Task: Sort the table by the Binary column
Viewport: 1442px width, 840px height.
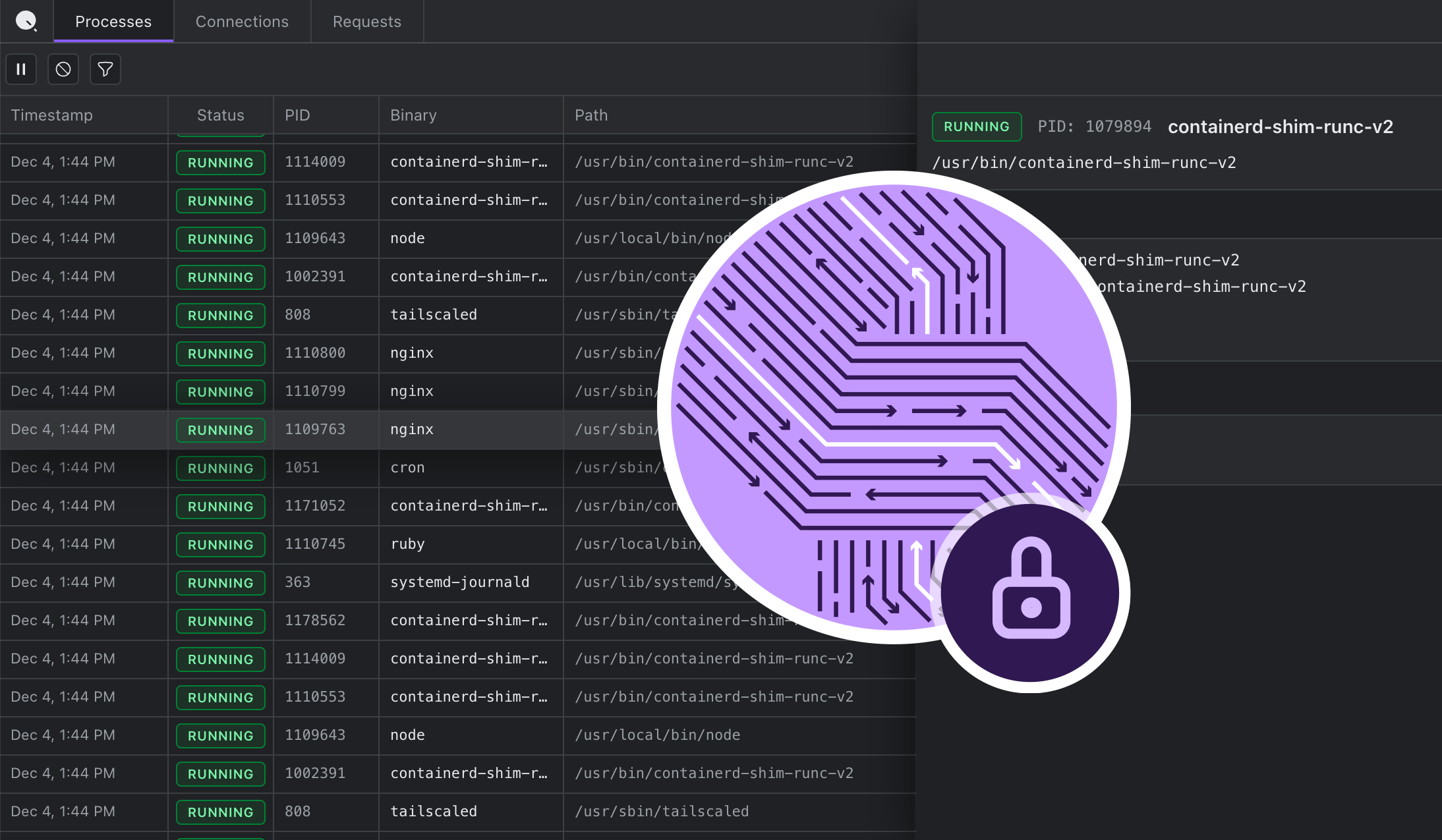Action: tap(413, 115)
